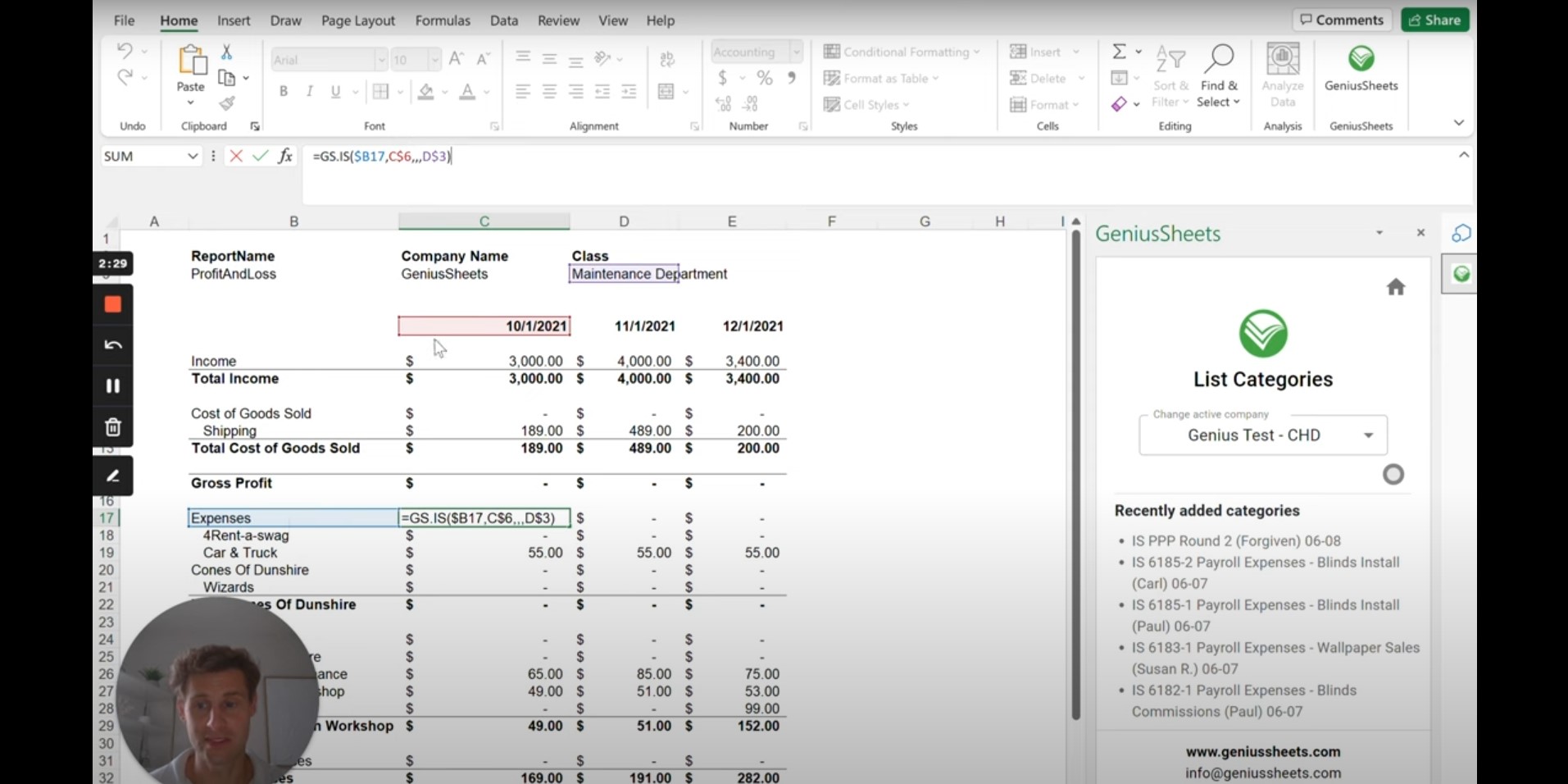Open the Cell Styles dropdown
Viewport: 1568px width, 784px height.
click(x=866, y=104)
